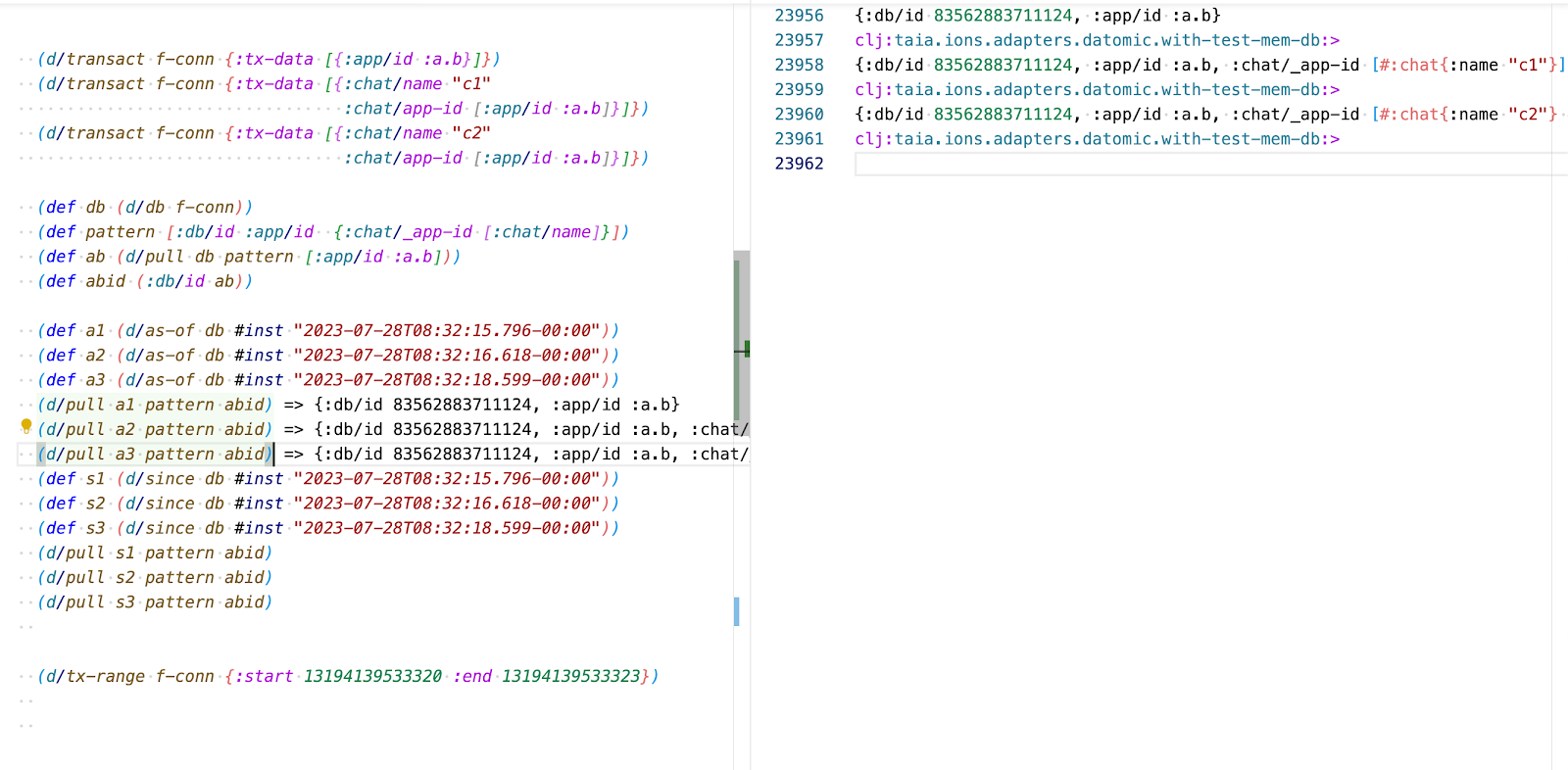Click the (def a1 (d/as-of db ...)) line
The height and width of the screenshot is (770, 1568).
pos(328,330)
